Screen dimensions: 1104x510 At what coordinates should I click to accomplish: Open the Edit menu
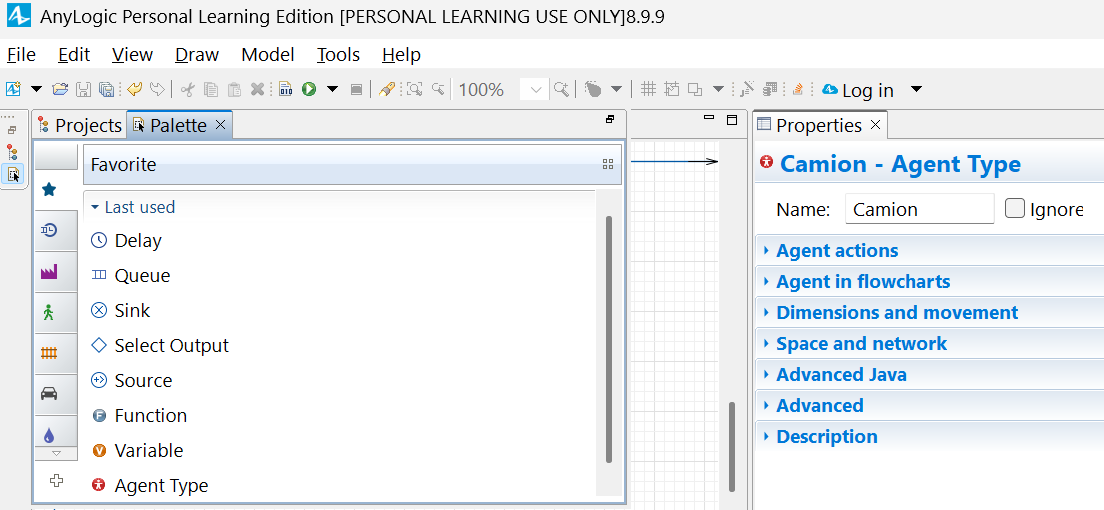(x=74, y=54)
